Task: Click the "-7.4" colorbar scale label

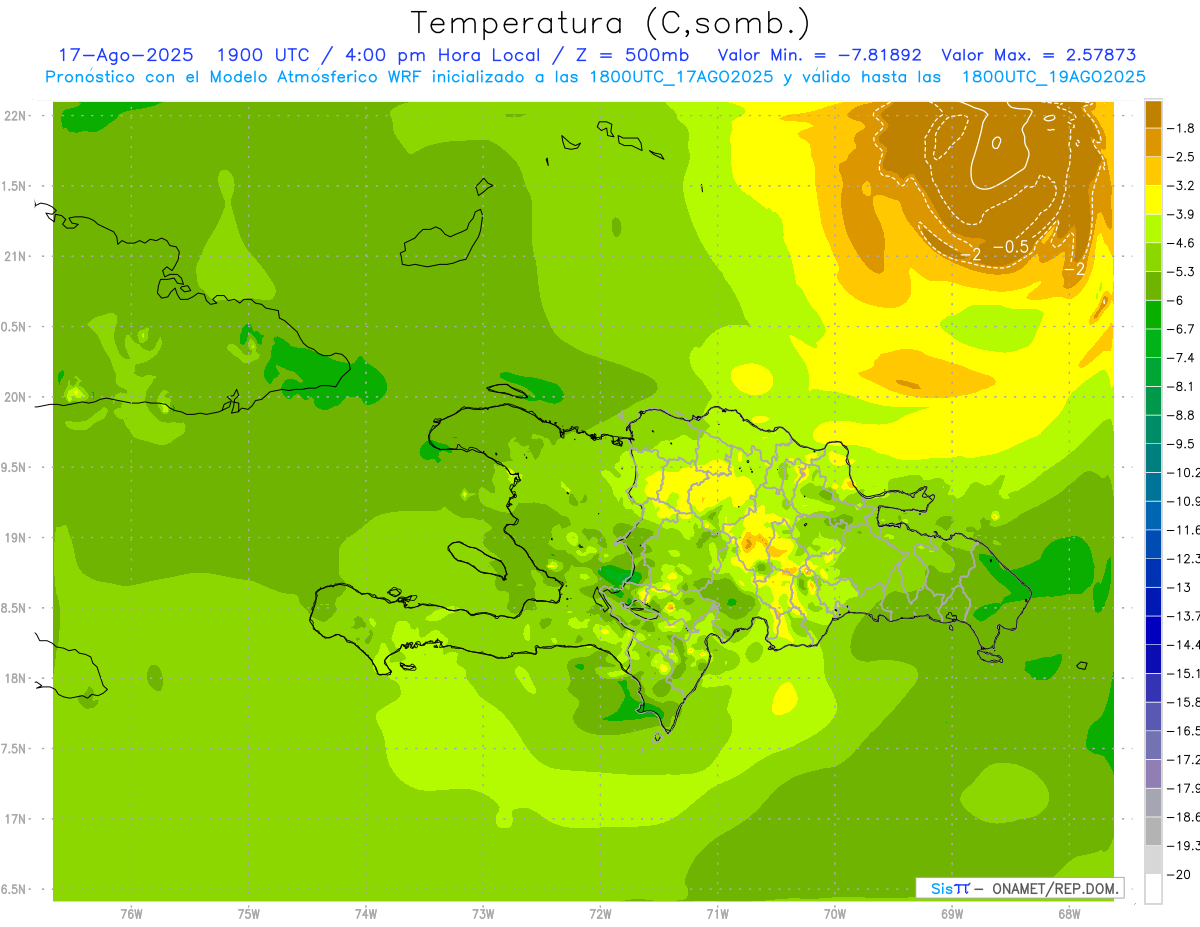Action: tap(1182, 358)
